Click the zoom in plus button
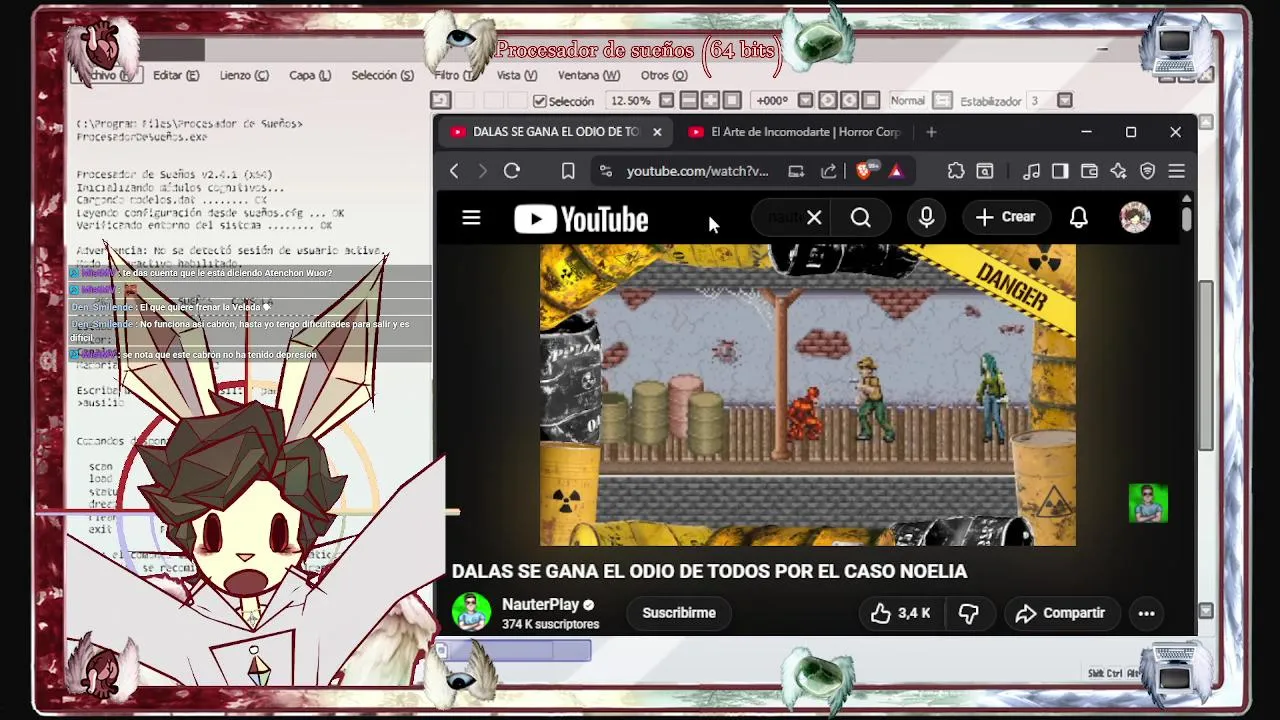 tap(710, 101)
